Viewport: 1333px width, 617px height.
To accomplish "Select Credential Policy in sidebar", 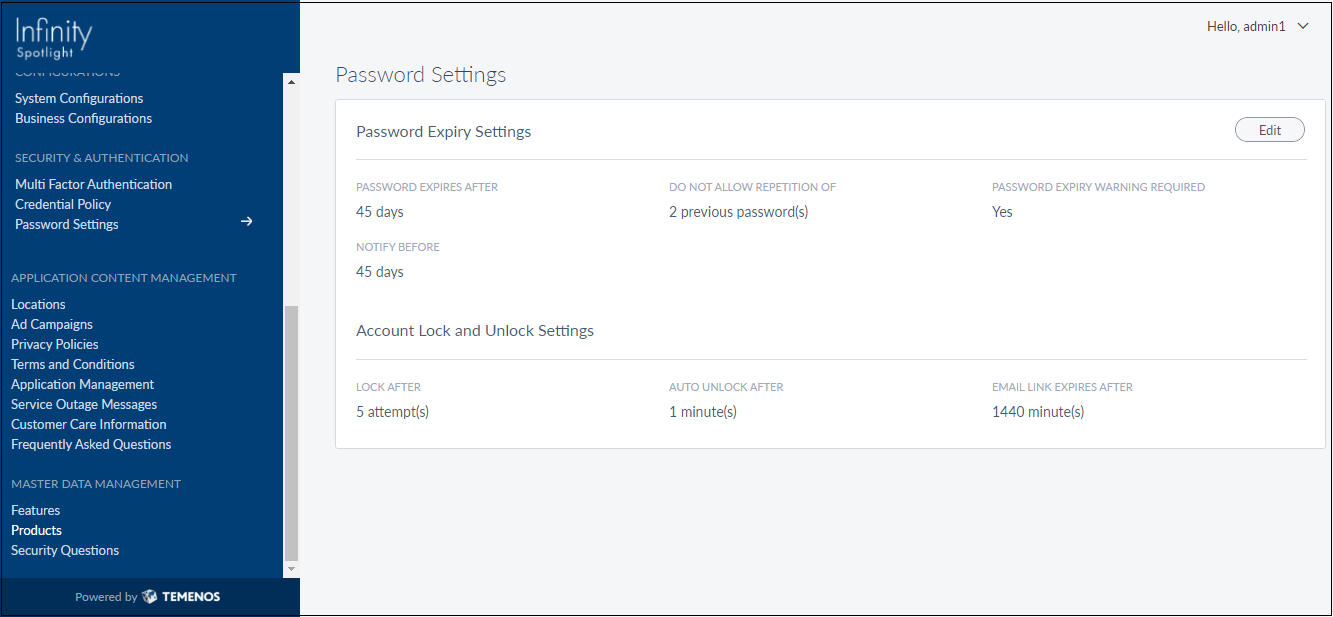I will click(63, 204).
